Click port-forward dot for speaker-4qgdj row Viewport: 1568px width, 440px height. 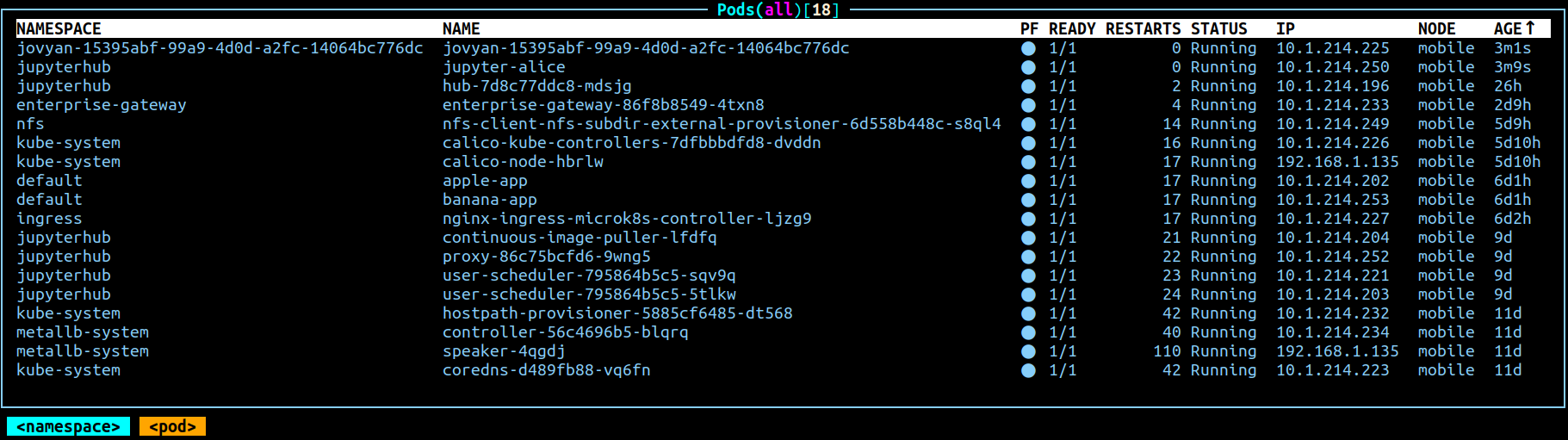click(x=1028, y=351)
